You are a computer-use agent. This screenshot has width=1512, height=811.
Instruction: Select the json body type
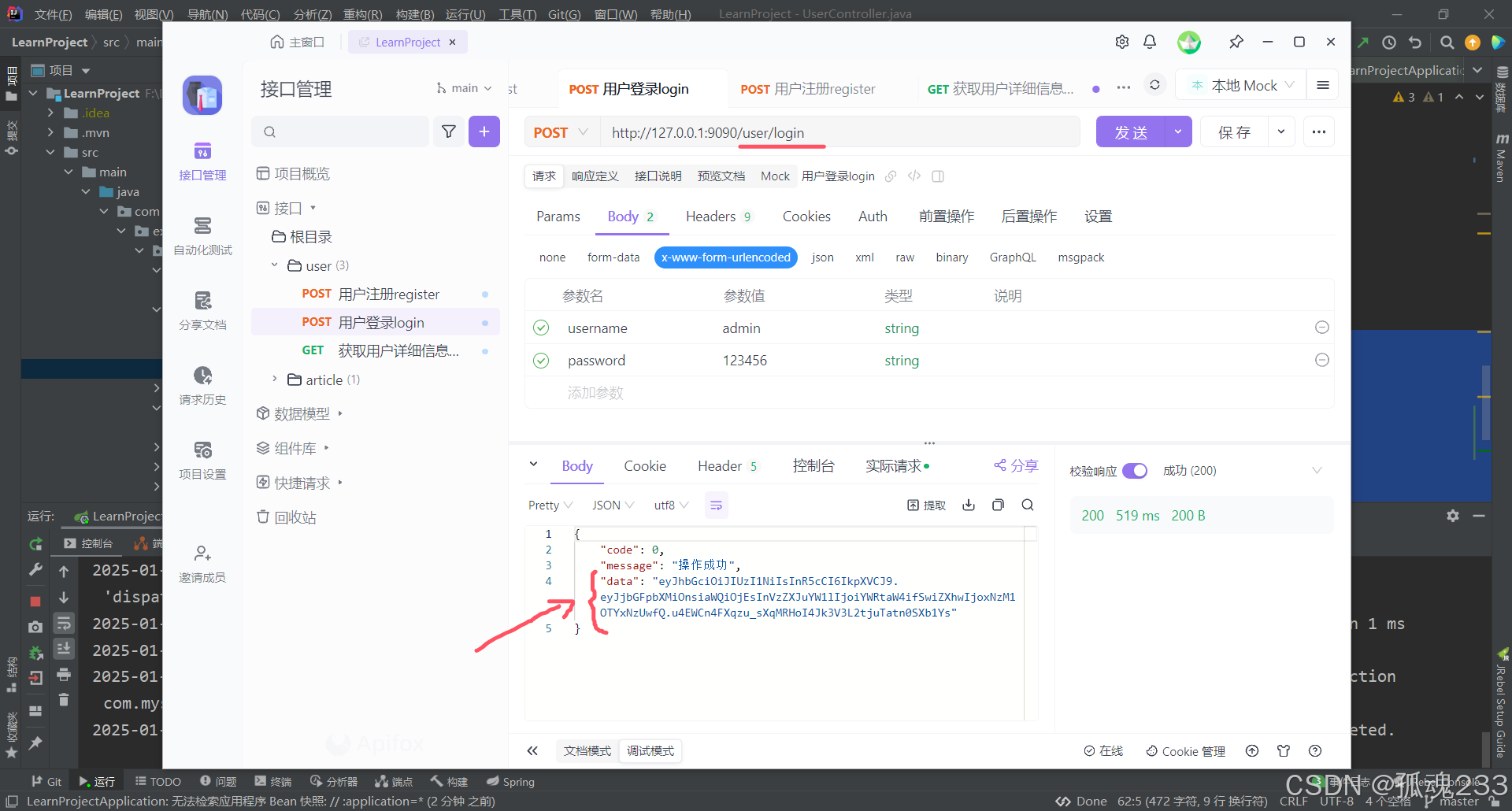(x=823, y=257)
